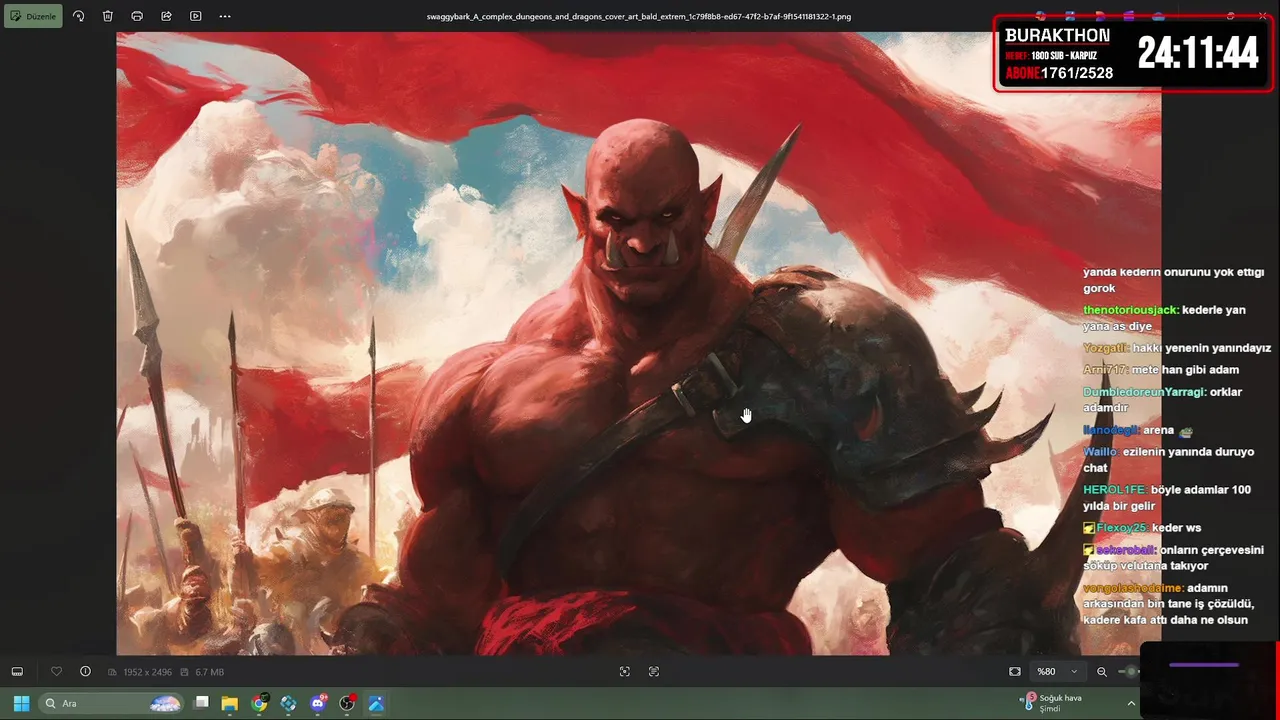Click the arena emote in chat
The image size is (1280, 720).
click(x=1186, y=431)
